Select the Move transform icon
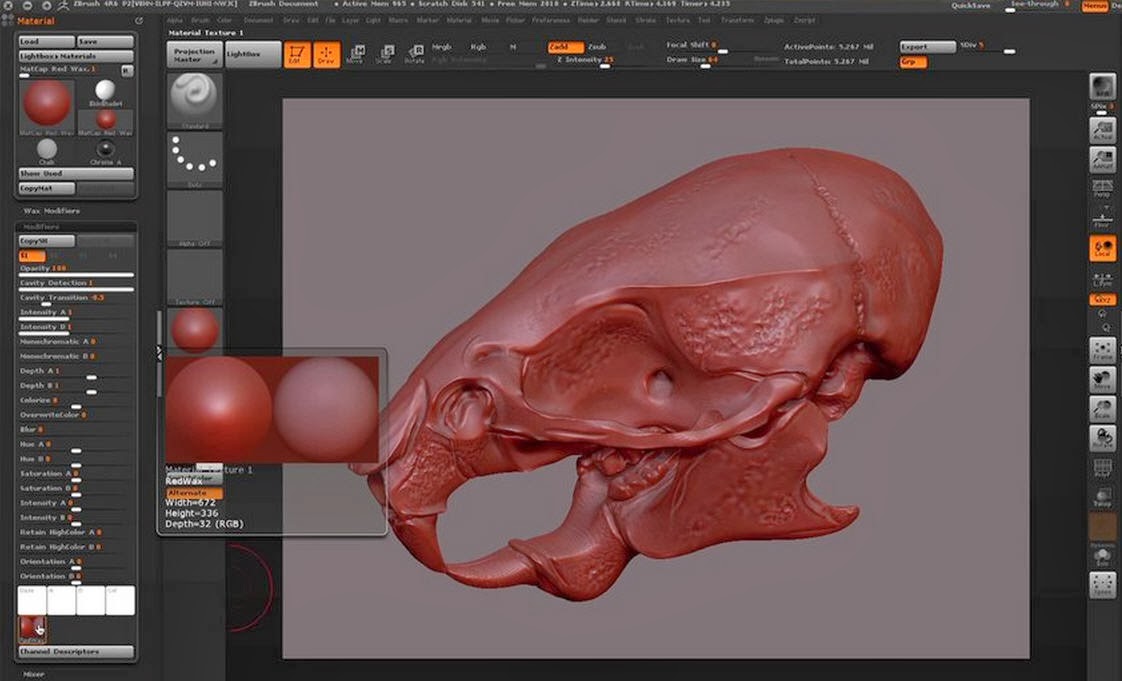The image size is (1122, 681). point(355,54)
